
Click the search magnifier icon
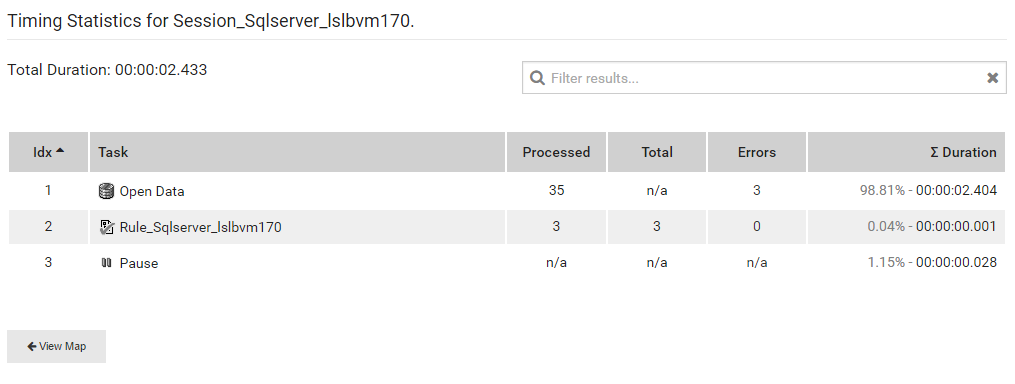click(x=537, y=78)
